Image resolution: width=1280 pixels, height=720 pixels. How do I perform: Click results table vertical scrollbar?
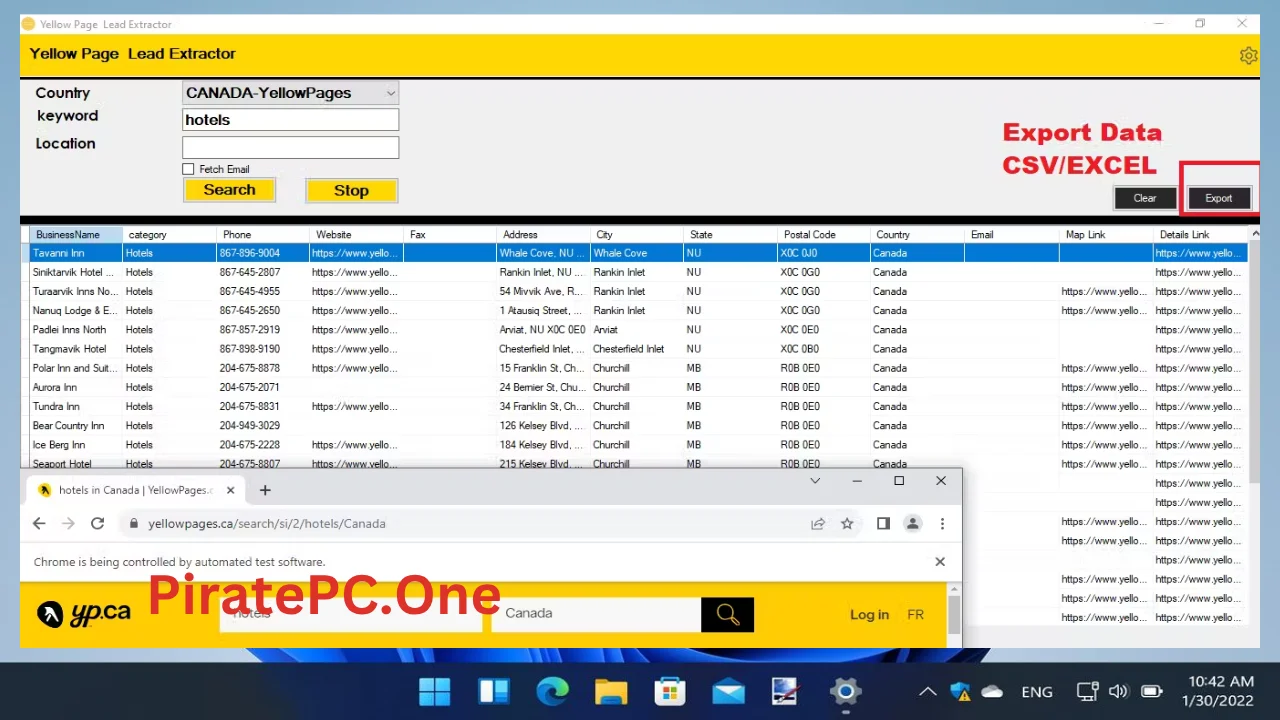[1254, 360]
